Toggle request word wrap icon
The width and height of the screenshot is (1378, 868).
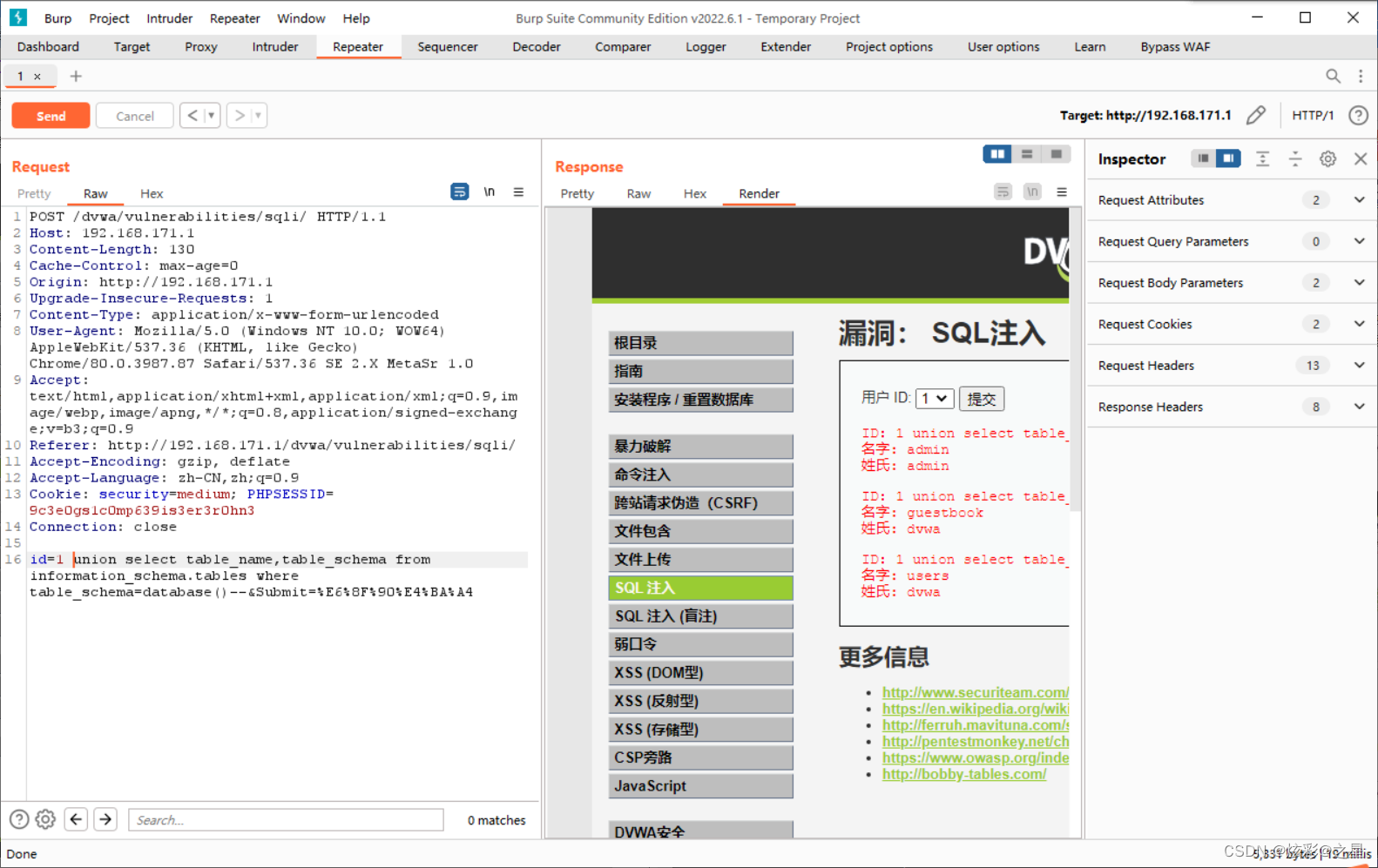460,192
